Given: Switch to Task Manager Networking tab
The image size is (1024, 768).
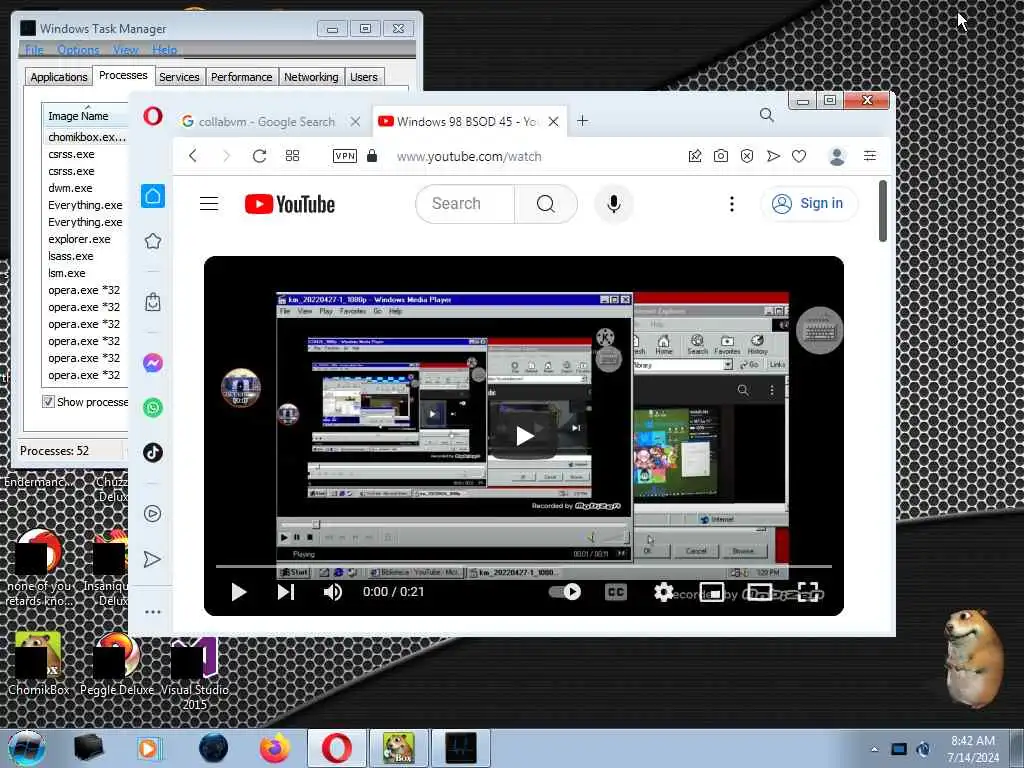Looking at the screenshot, I should [312, 77].
